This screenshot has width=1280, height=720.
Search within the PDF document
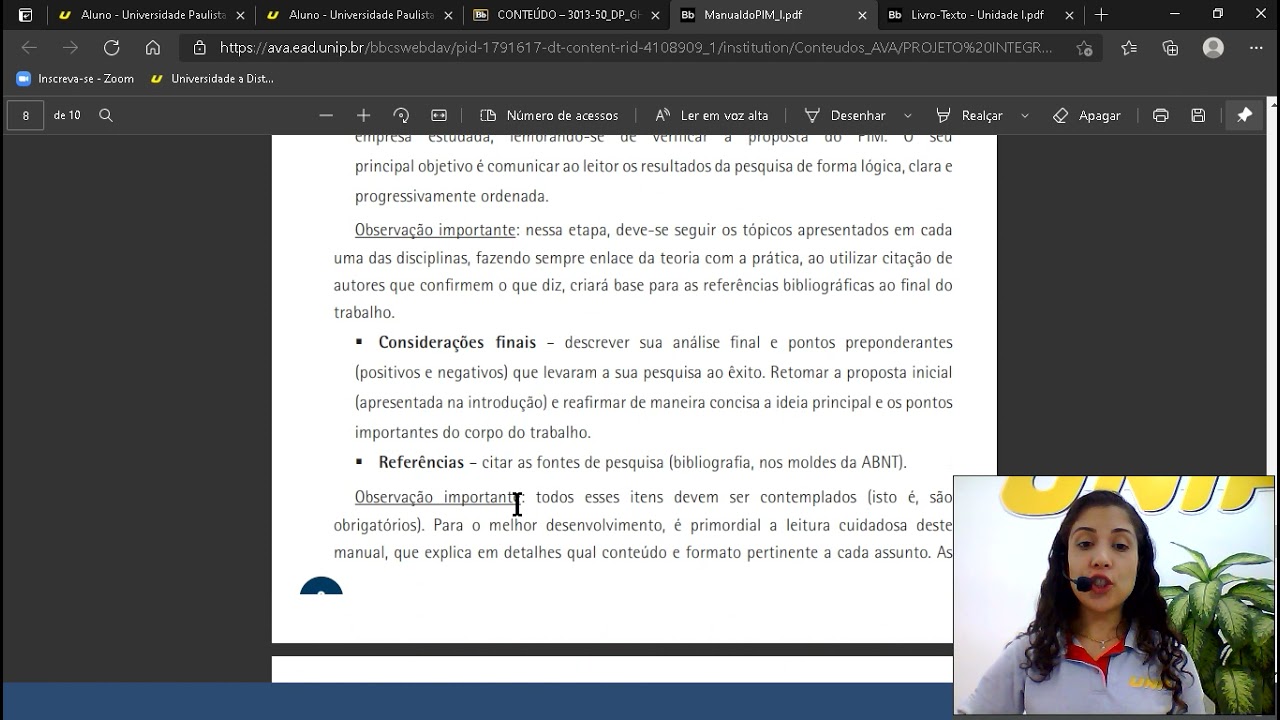pos(106,115)
